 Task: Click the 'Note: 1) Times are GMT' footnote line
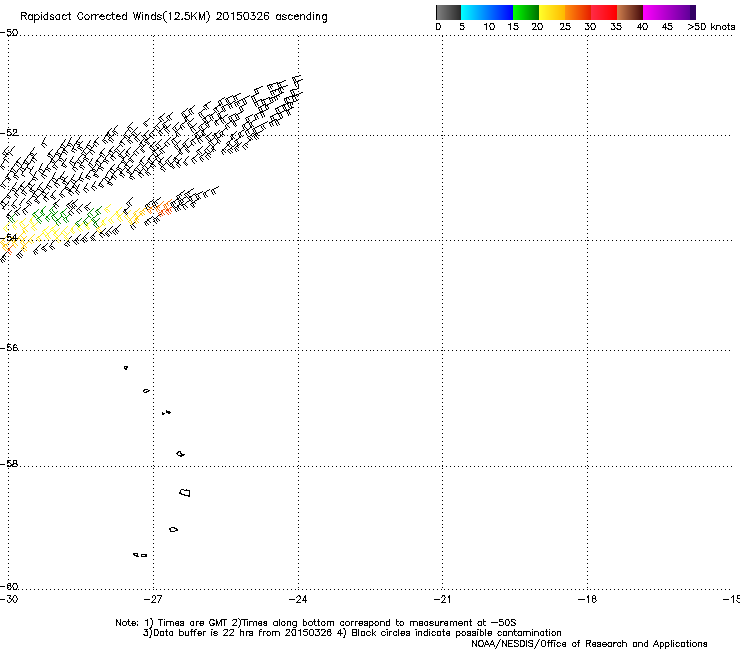316,623
